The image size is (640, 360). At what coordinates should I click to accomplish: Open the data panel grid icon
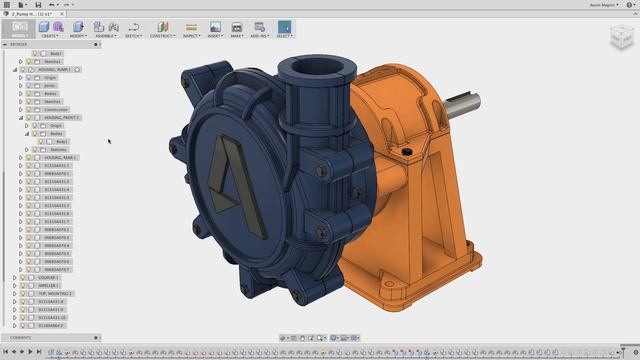click(x=7, y=5)
